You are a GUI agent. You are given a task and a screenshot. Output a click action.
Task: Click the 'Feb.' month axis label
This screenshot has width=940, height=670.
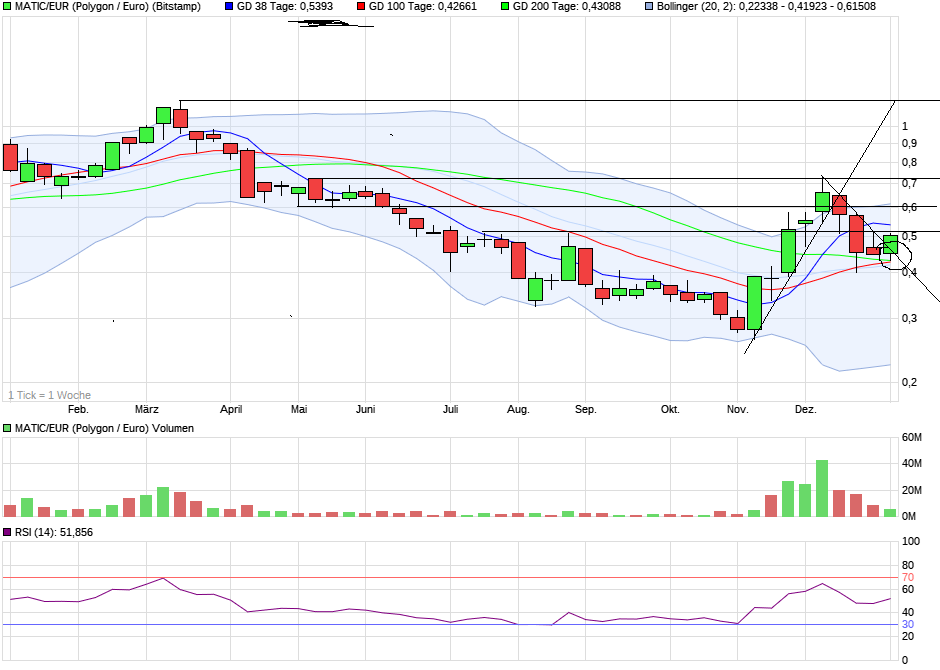(x=78, y=409)
